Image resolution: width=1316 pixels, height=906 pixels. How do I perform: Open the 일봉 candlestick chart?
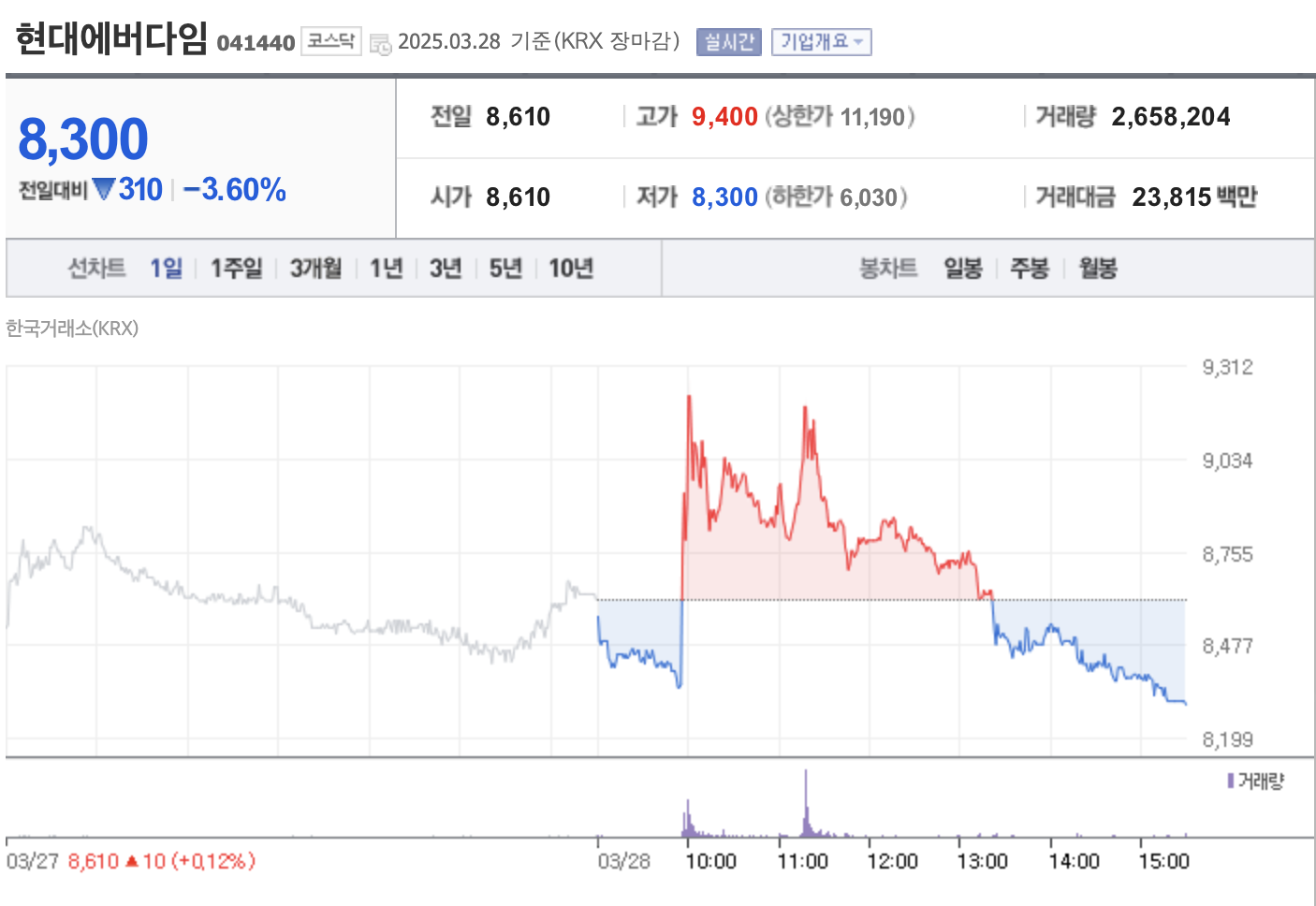click(963, 269)
